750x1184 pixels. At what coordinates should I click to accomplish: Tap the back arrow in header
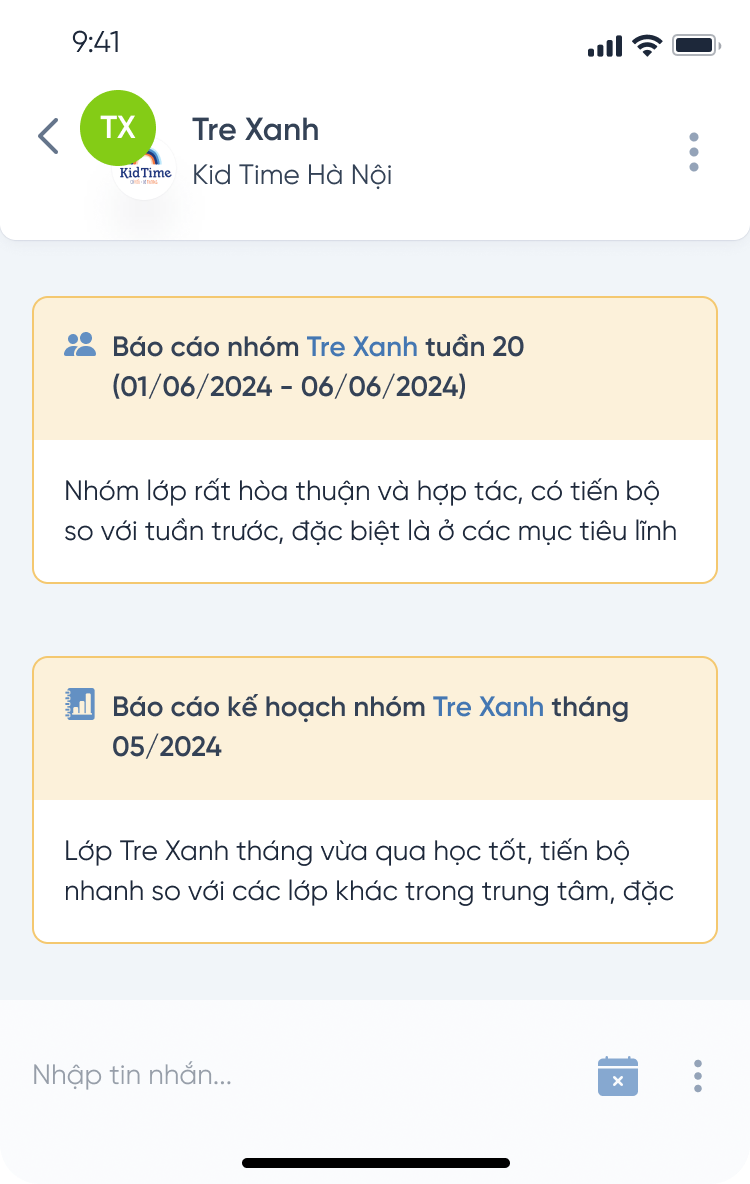pyautogui.click(x=48, y=137)
